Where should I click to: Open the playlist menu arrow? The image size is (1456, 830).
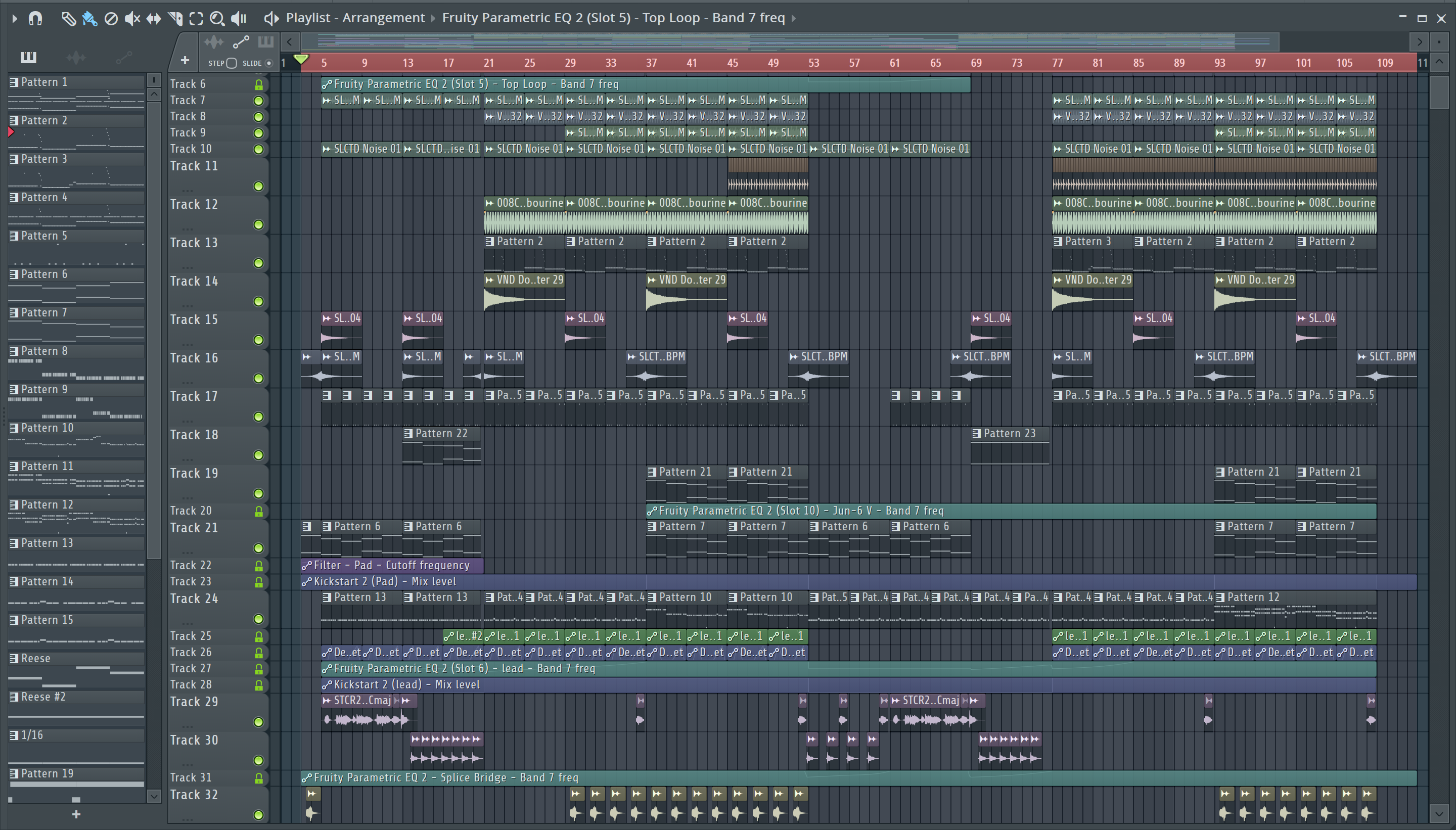pos(14,18)
